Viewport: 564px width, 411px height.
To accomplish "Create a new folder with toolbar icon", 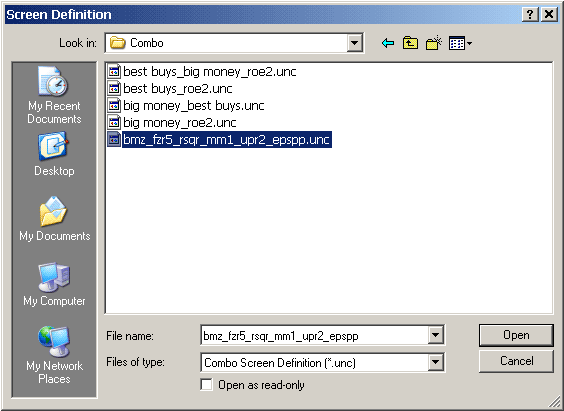I will (x=434, y=43).
